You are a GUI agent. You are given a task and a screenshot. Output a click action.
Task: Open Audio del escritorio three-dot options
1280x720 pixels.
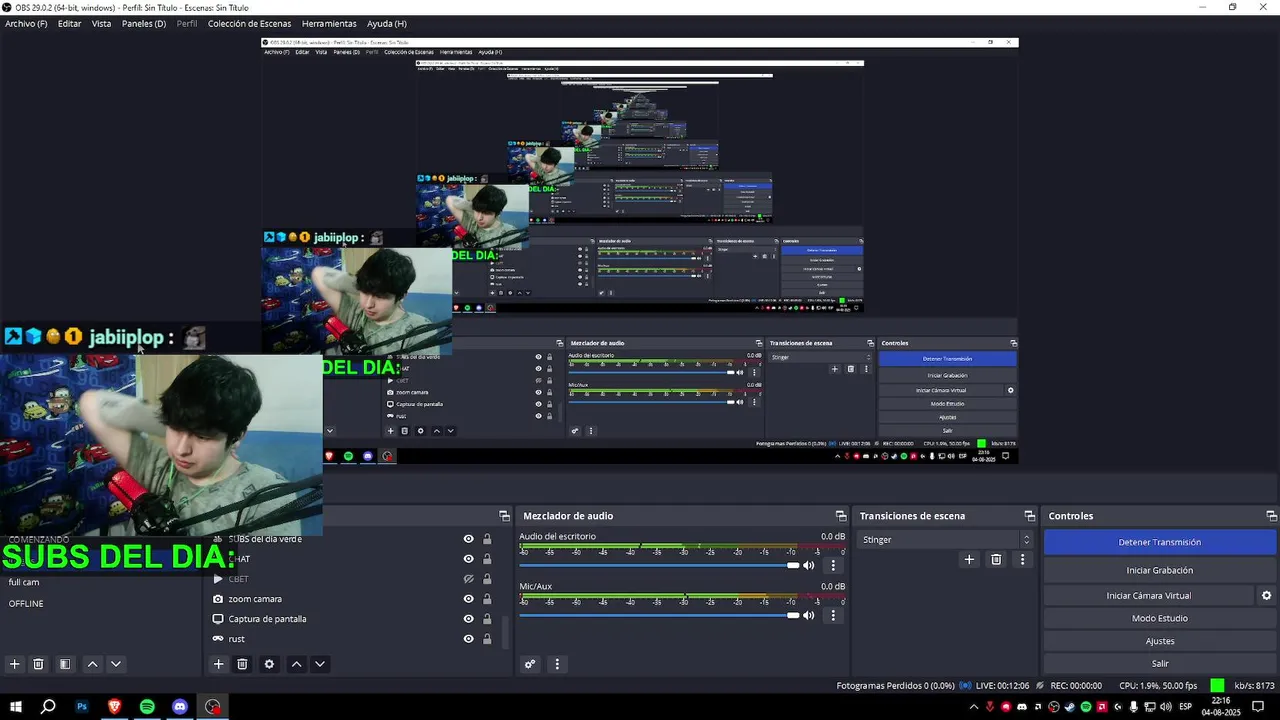click(833, 565)
